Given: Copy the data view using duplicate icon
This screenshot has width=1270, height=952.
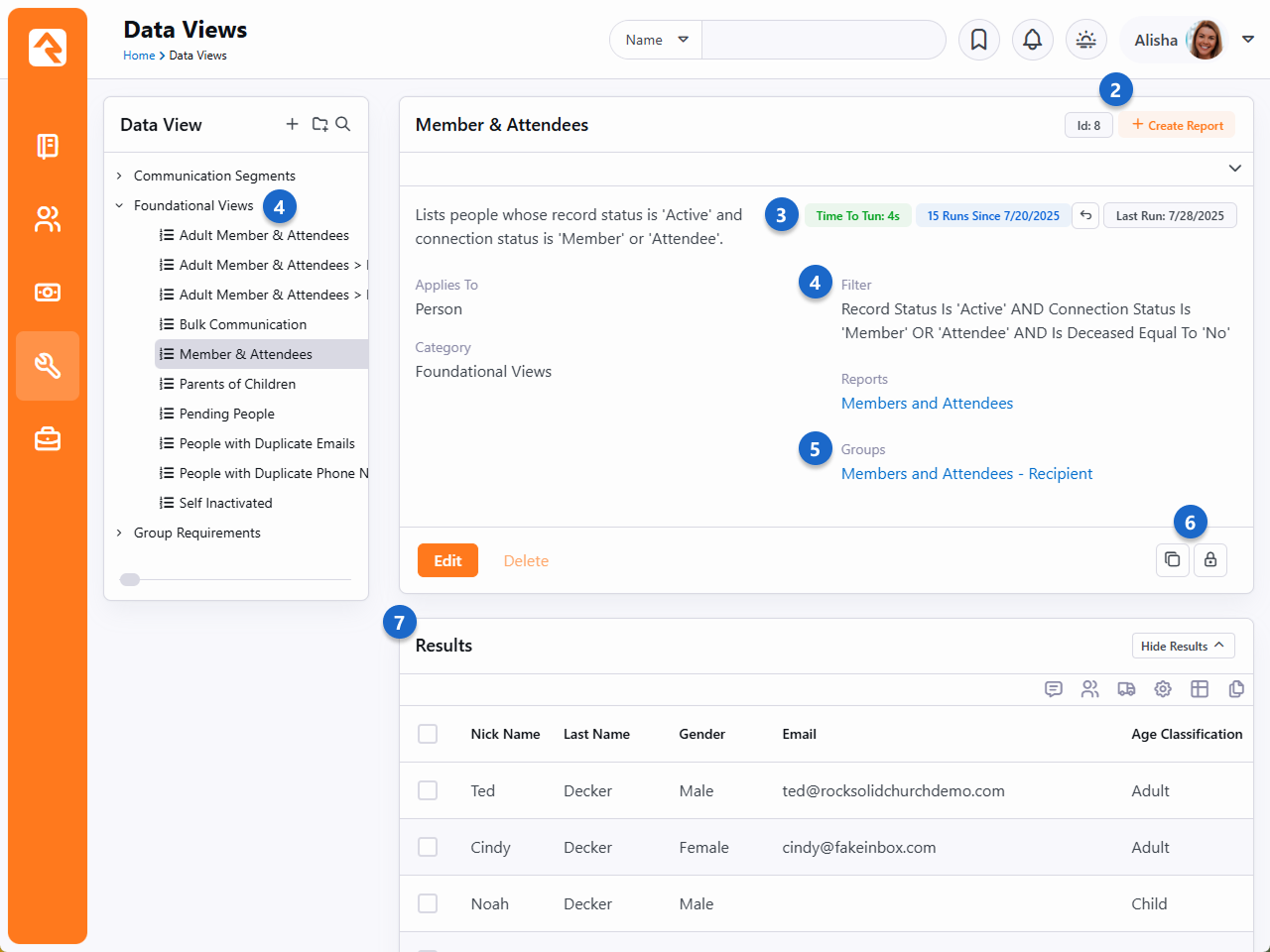Looking at the screenshot, I should point(1172,559).
